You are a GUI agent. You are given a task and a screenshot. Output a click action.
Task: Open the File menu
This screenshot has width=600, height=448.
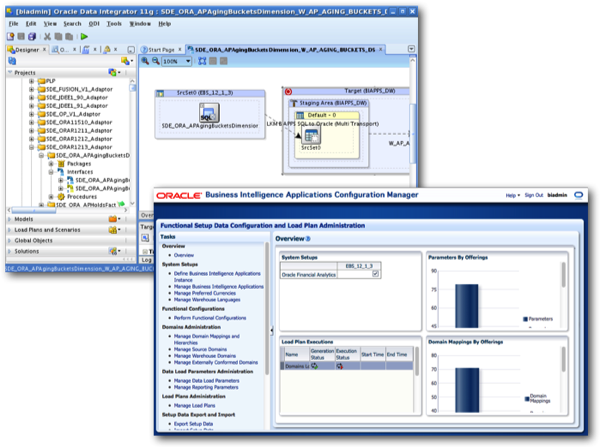13,24
